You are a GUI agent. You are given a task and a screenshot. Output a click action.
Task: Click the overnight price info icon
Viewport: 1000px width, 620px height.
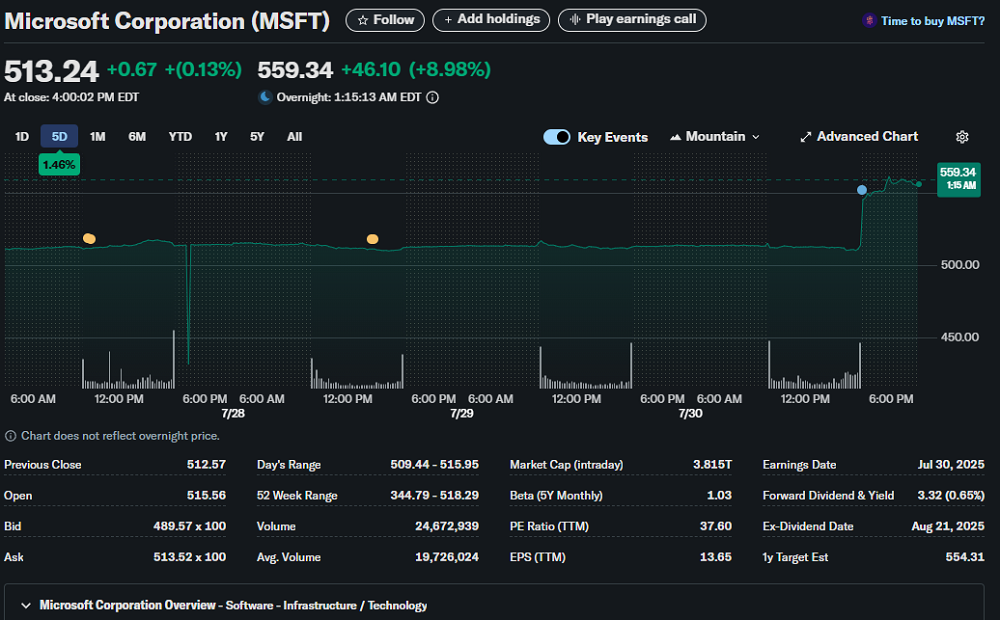pyautogui.click(x=432, y=98)
